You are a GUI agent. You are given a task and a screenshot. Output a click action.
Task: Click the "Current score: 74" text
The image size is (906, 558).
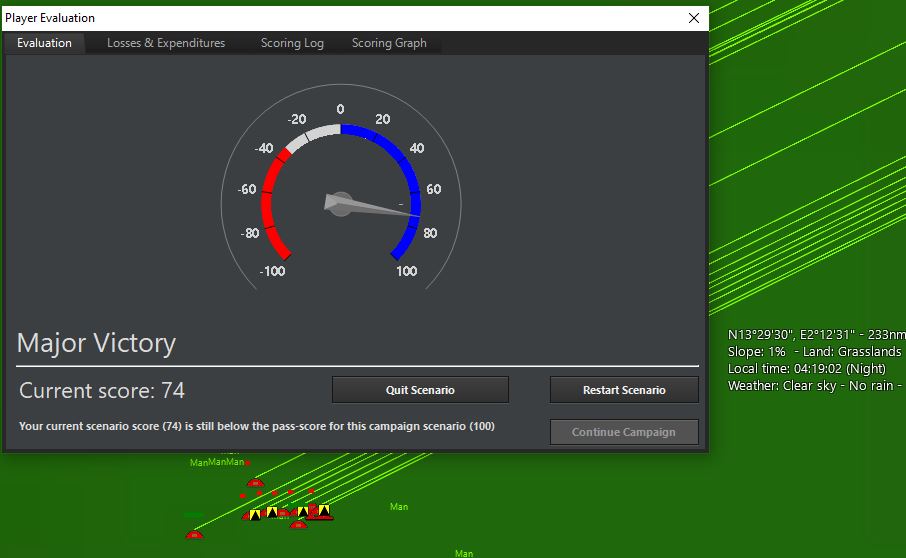pyautogui.click(x=102, y=390)
